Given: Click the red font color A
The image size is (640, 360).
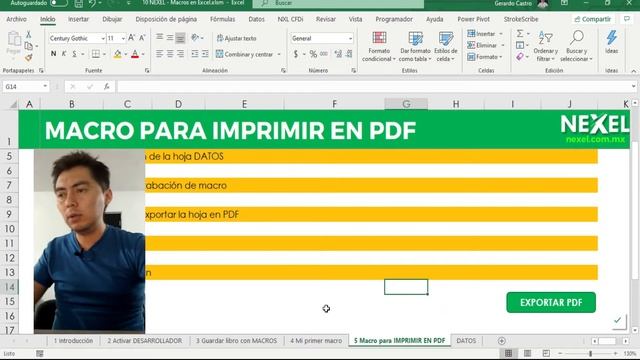Looking at the screenshot, I should (135, 54).
